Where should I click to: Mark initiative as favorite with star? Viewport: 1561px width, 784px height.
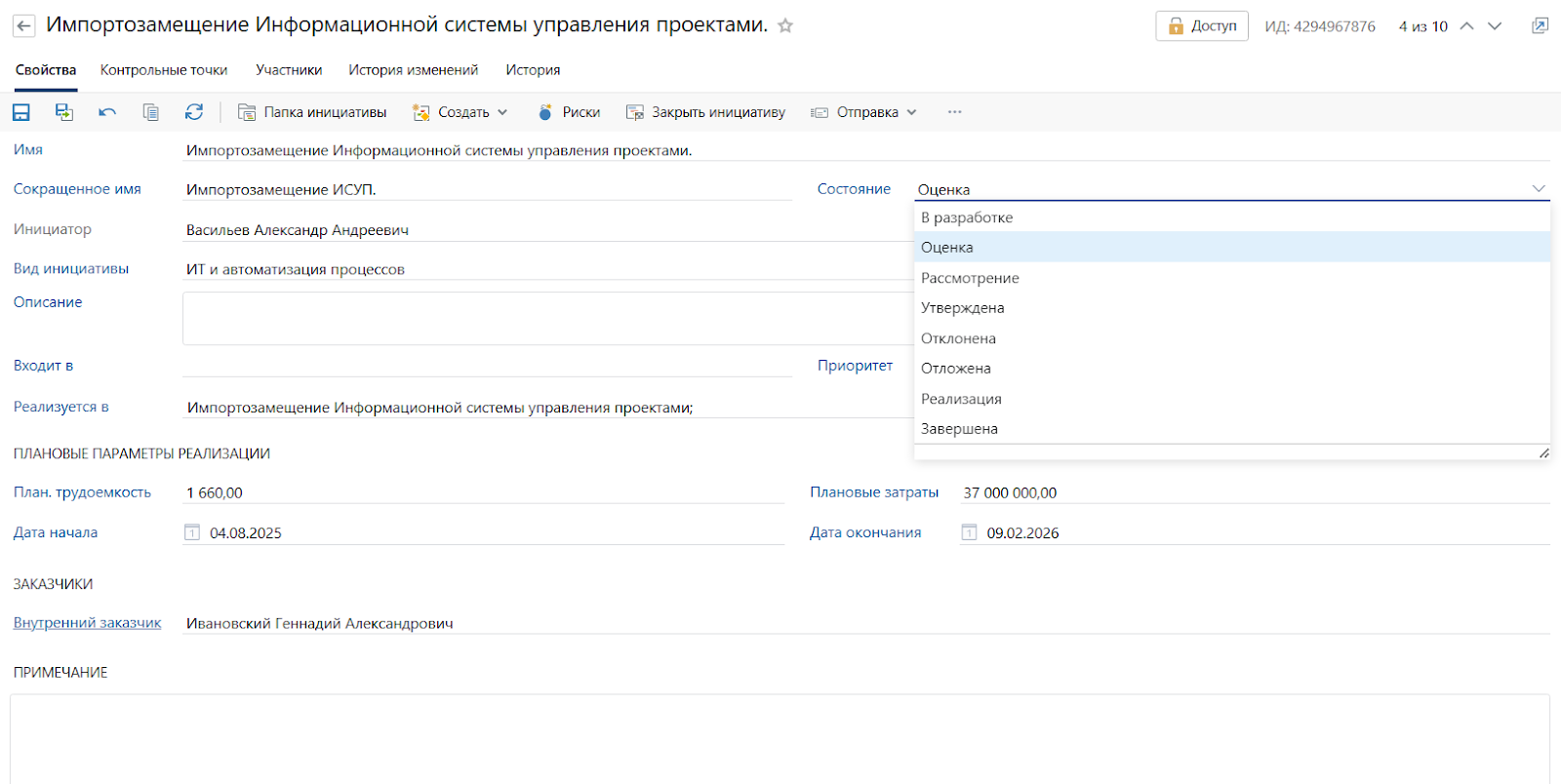point(785,26)
